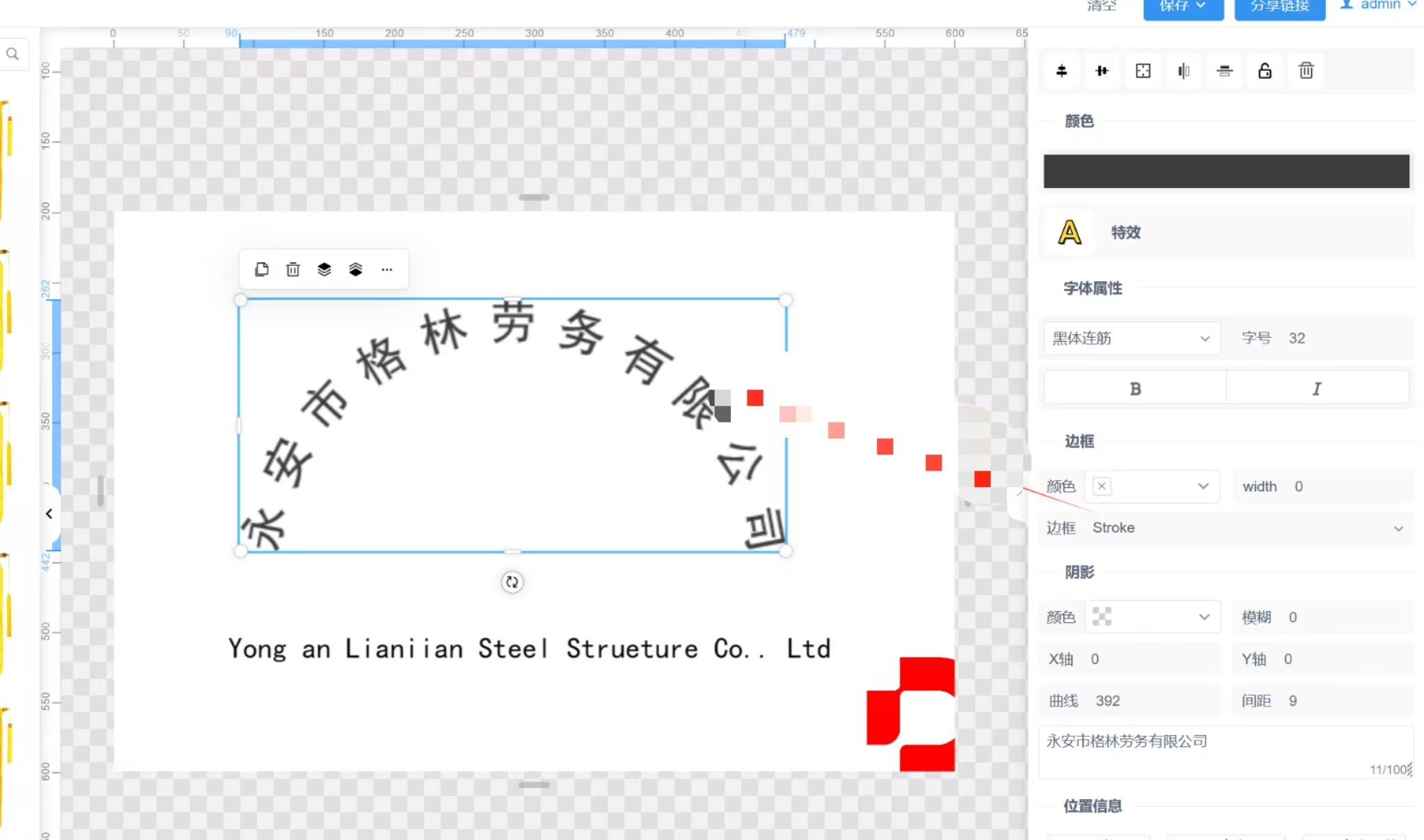Click the text content box 永安市格林劳务有限公司
The width and height of the screenshot is (1424, 840).
[x=1226, y=752]
